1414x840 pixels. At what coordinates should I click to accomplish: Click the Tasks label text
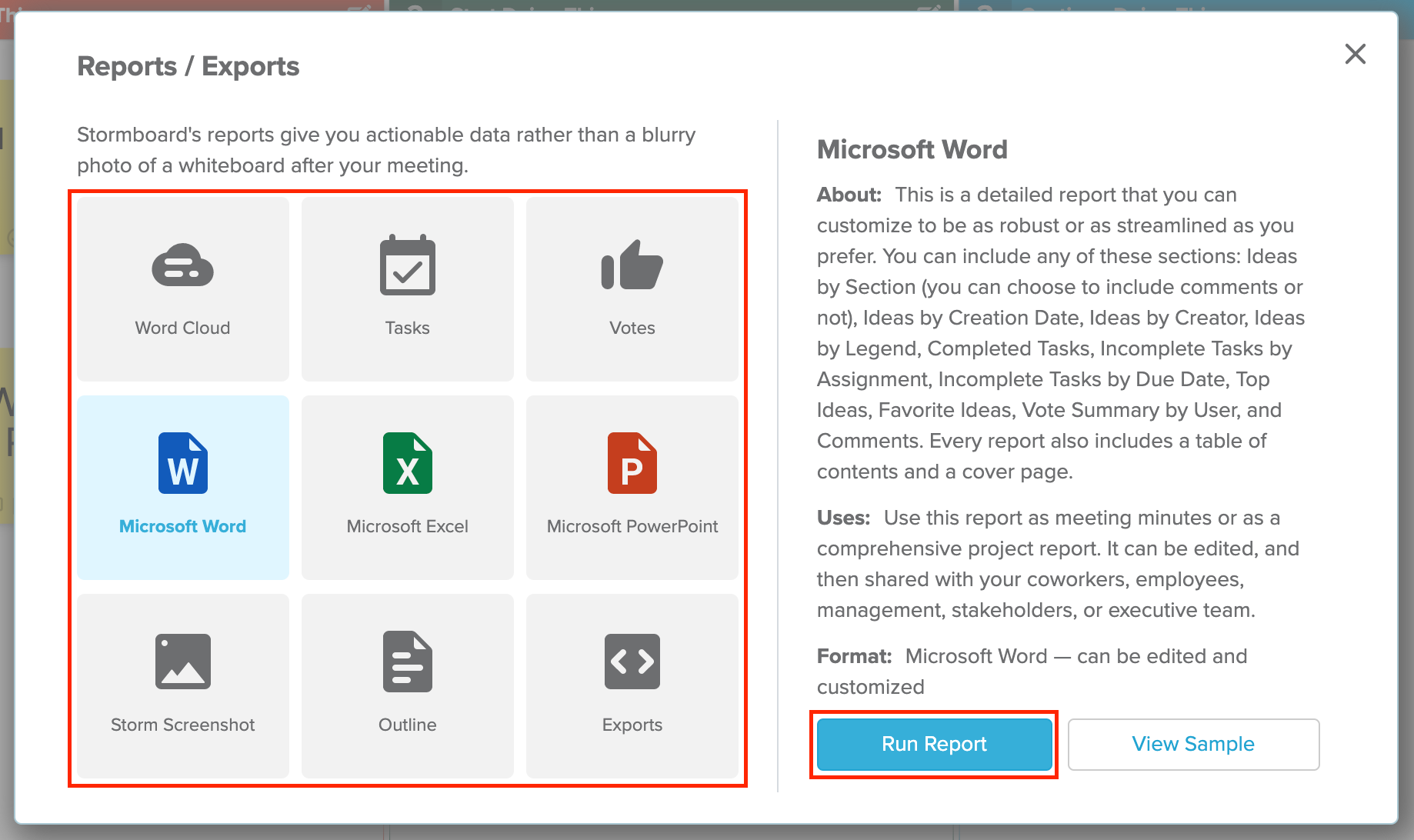408,328
